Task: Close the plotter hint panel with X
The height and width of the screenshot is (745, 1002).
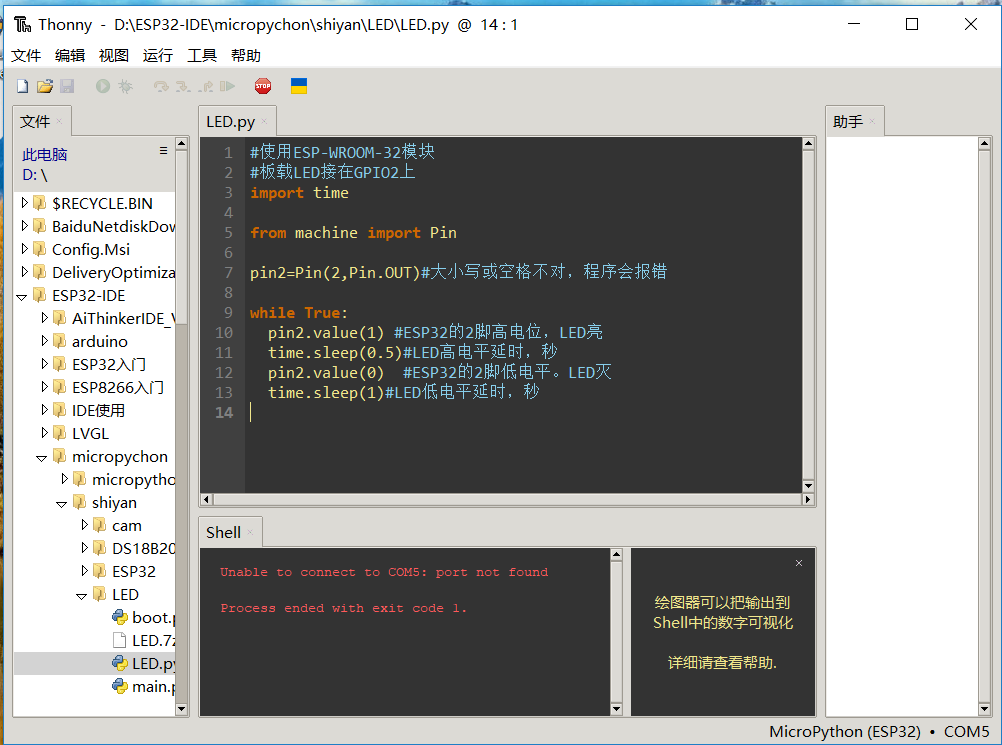Action: (798, 563)
